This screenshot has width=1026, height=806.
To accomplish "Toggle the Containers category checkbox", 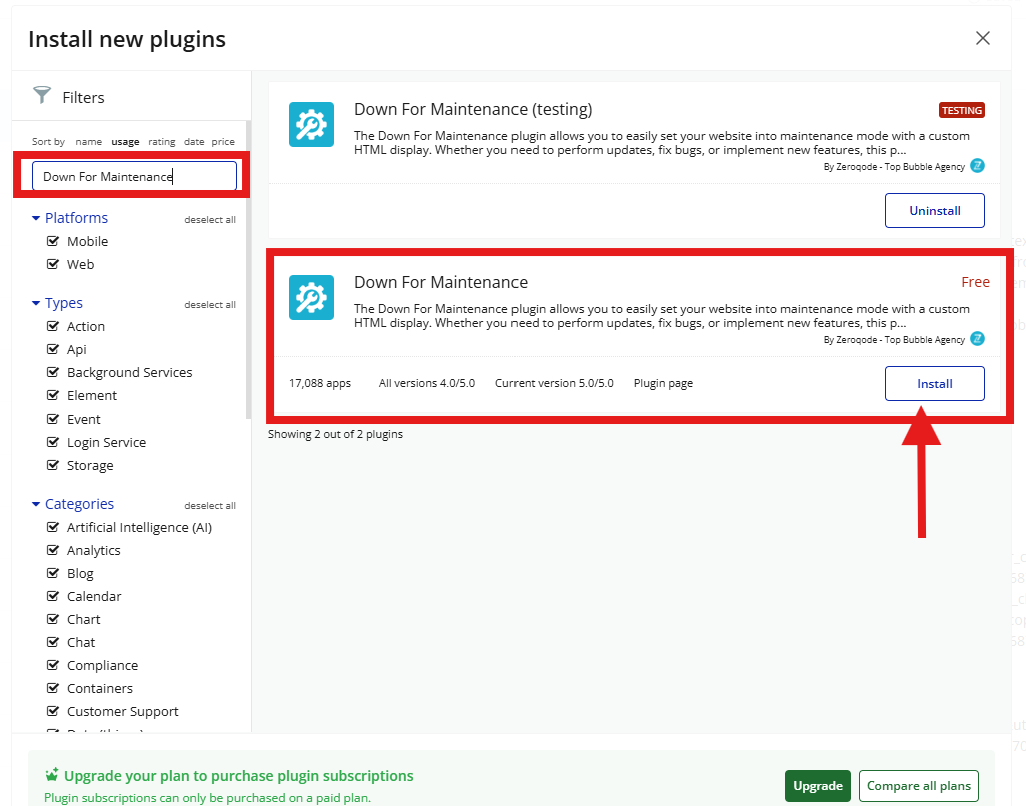I will pyautogui.click(x=53, y=688).
